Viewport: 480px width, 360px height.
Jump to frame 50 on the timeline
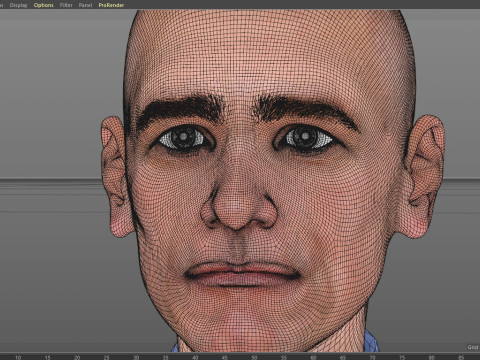tap(254, 357)
